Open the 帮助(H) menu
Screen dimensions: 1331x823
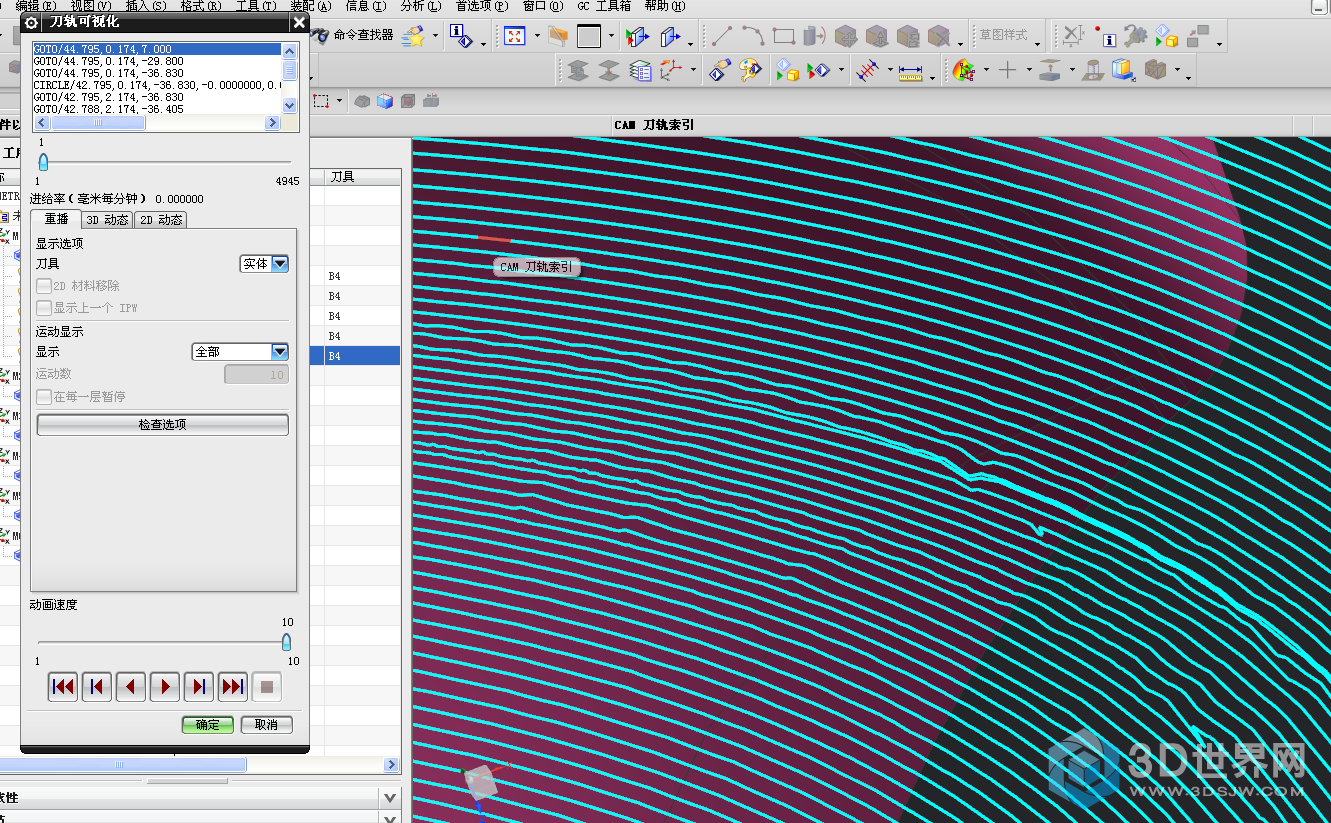tap(665, 6)
